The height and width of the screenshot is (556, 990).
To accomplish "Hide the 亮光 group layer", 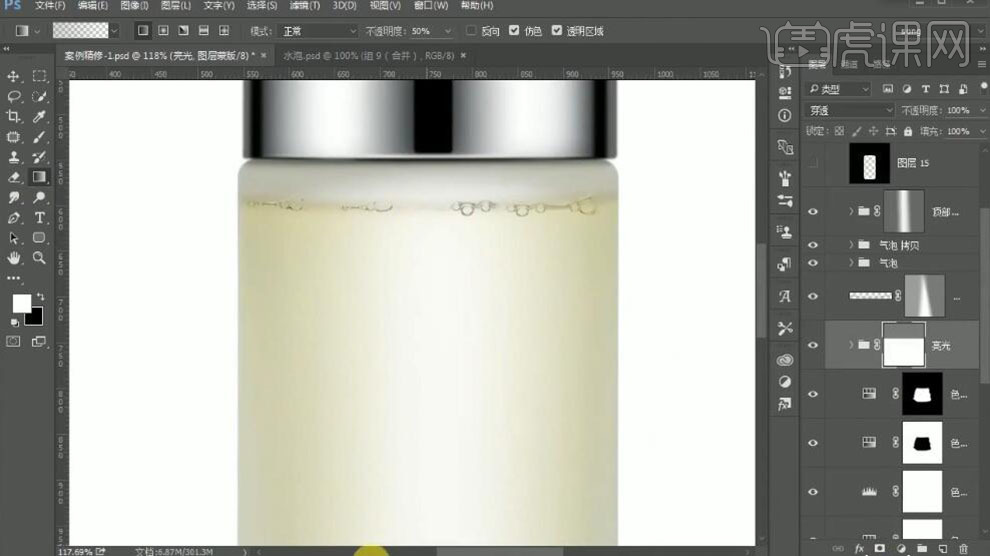I will (813, 345).
